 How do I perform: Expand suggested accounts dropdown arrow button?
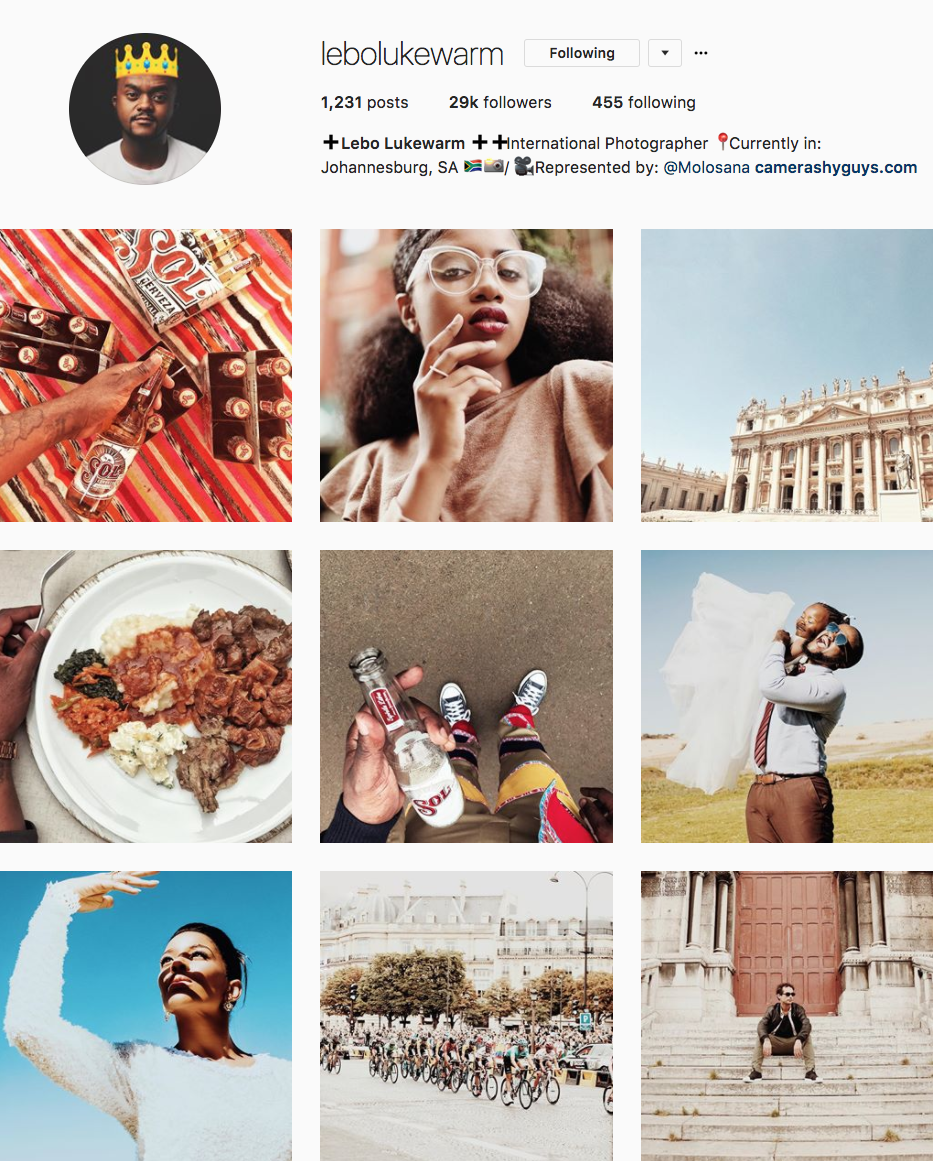click(665, 53)
